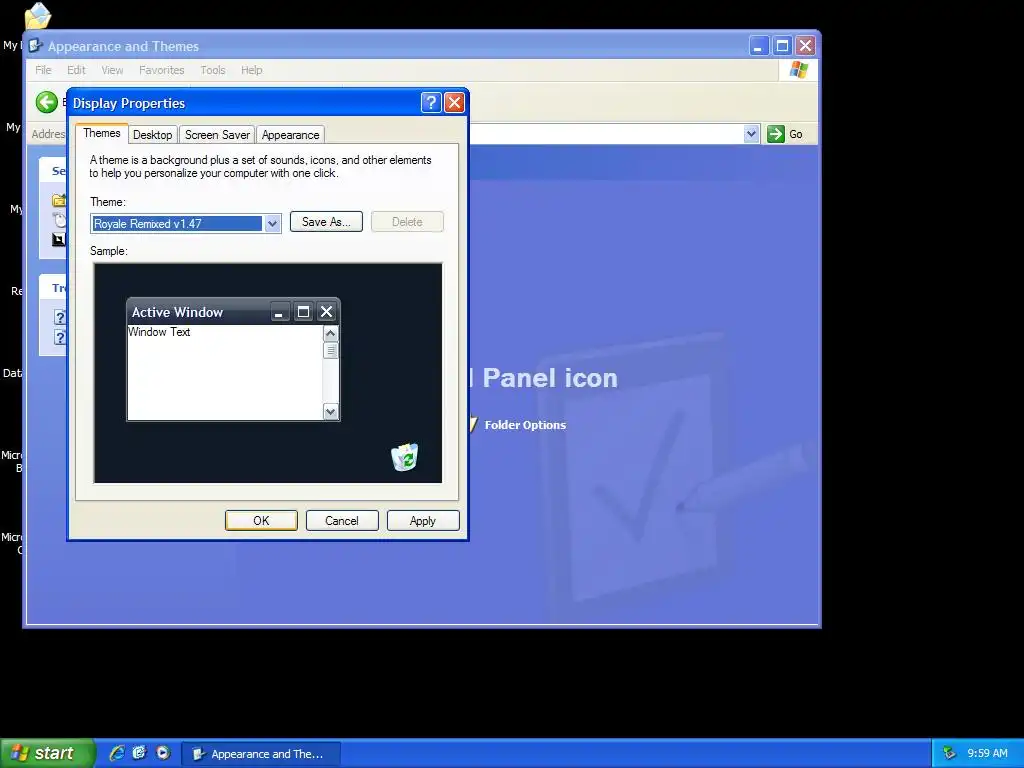This screenshot has width=1024, height=768.
Task: Confirm with the OK button
Action: pyautogui.click(x=261, y=520)
